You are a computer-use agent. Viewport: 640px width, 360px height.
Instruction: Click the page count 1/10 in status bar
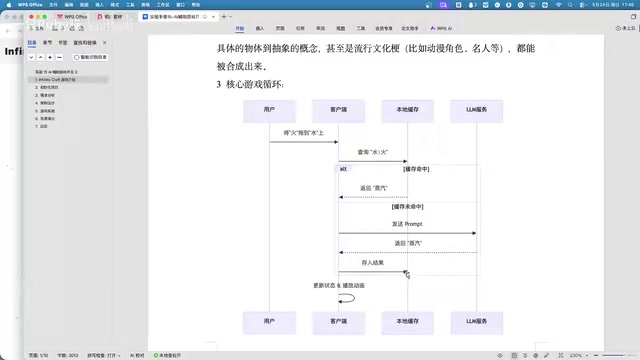pyautogui.click(x=39, y=356)
